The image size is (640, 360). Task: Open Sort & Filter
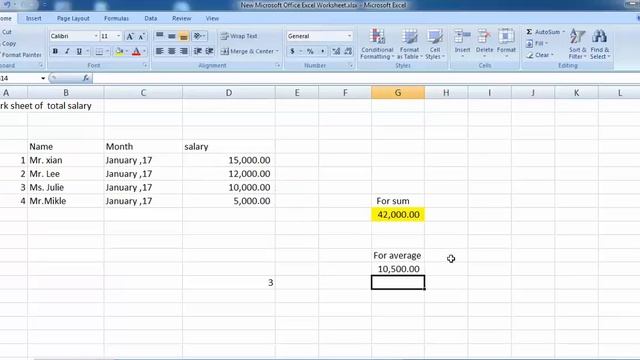coord(578,44)
